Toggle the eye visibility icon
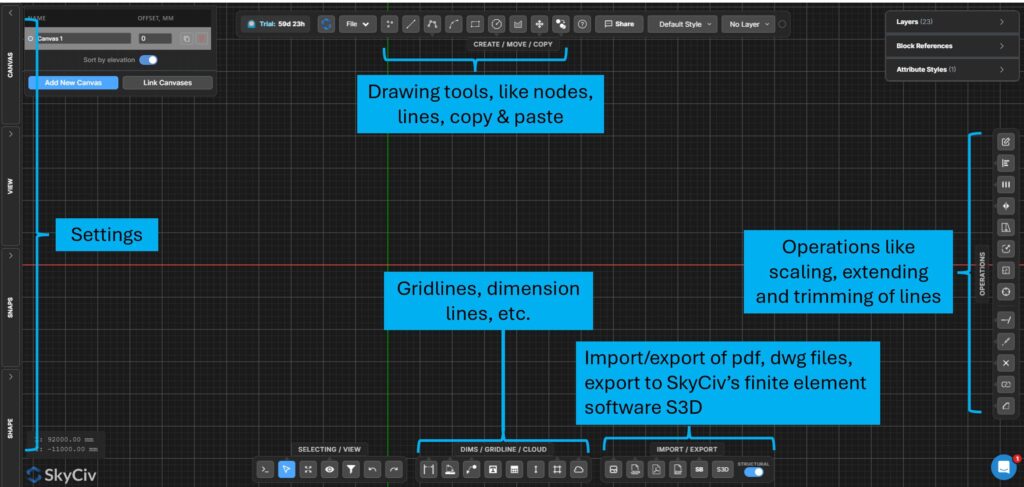 click(329, 469)
